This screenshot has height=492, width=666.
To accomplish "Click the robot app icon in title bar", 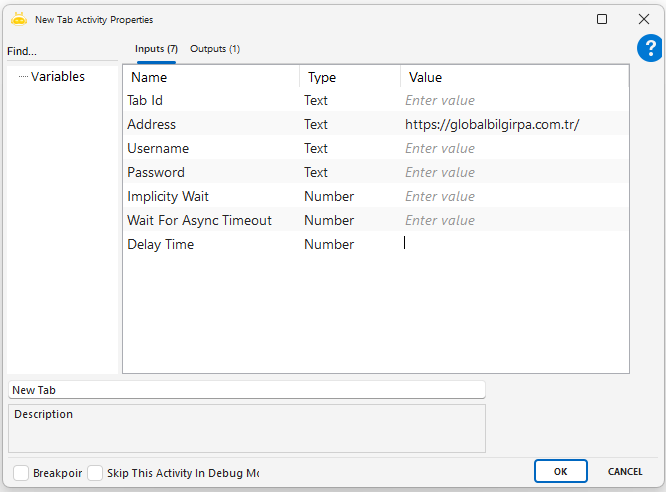I will pyautogui.click(x=18, y=19).
